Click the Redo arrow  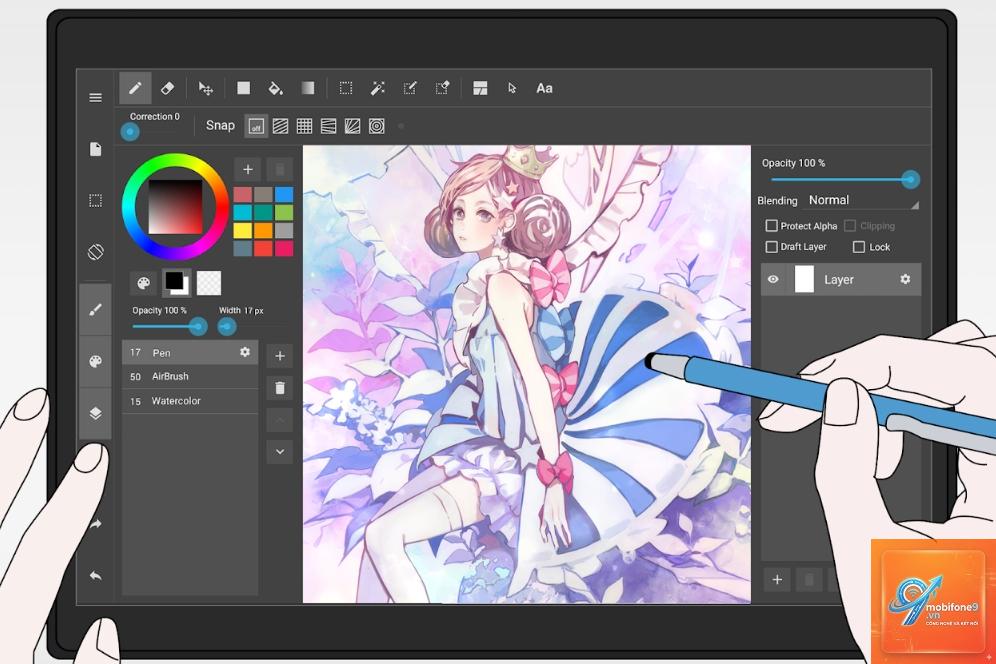tap(95, 525)
